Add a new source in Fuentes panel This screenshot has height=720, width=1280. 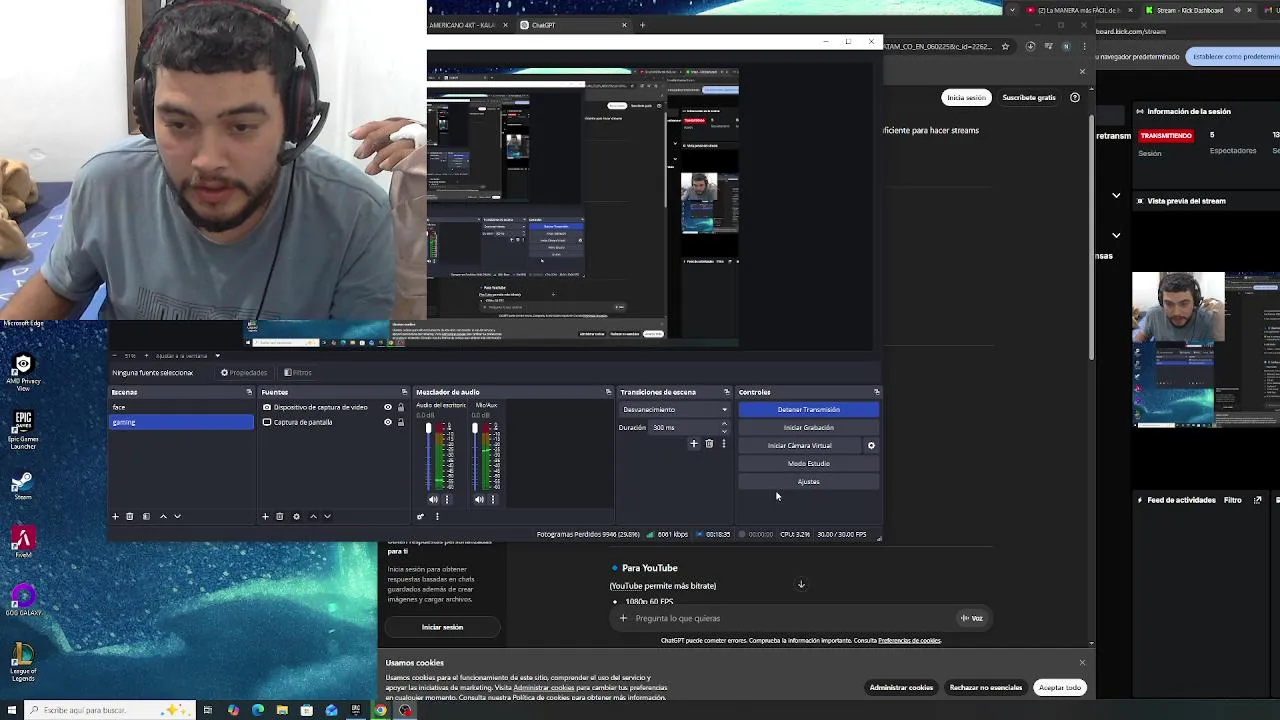coord(265,517)
